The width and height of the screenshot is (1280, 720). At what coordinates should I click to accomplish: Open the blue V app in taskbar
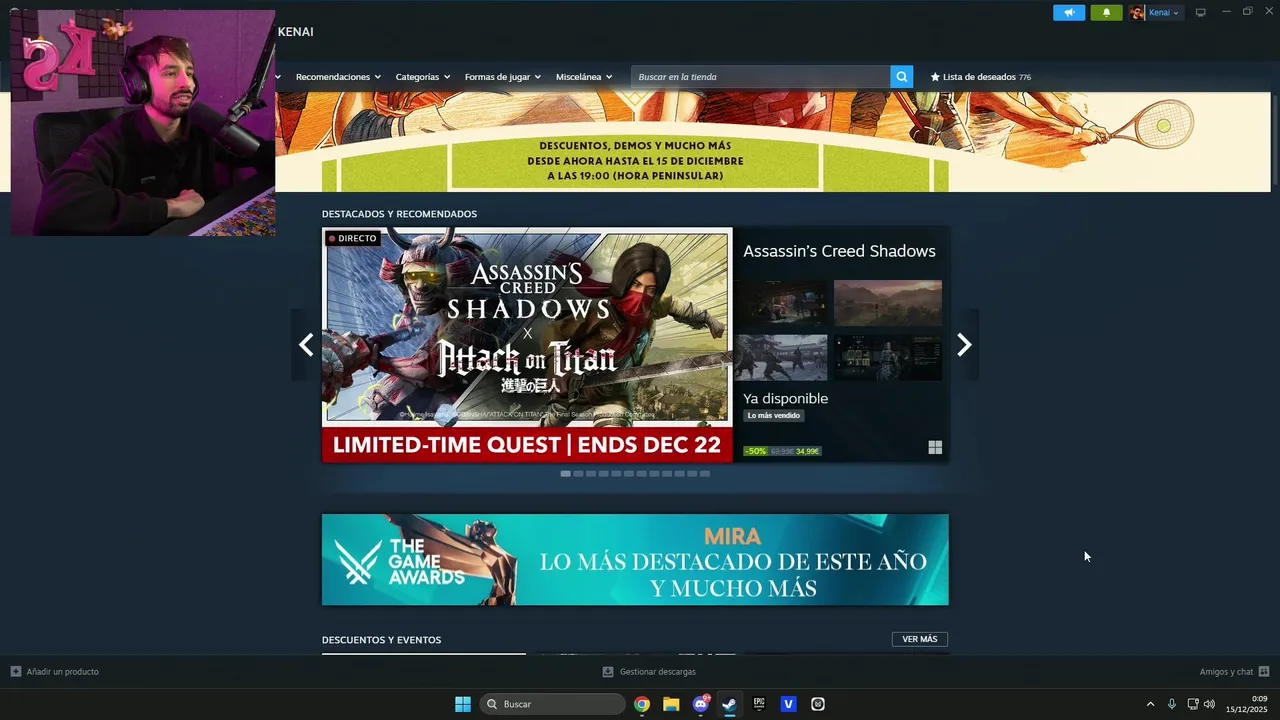click(x=788, y=704)
